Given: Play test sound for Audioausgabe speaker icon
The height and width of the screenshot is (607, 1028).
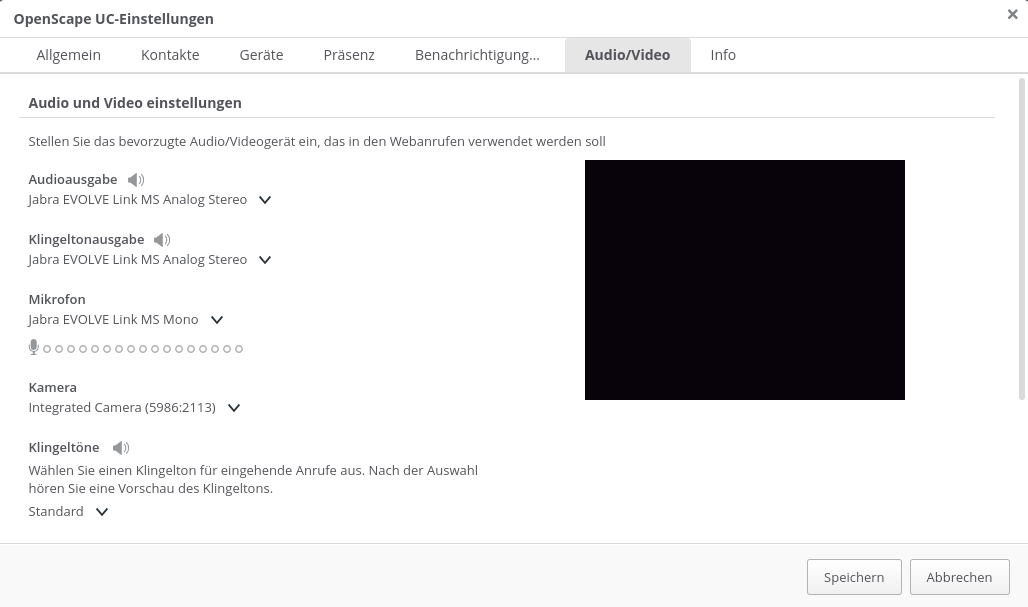Looking at the screenshot, I should [136, 180].
